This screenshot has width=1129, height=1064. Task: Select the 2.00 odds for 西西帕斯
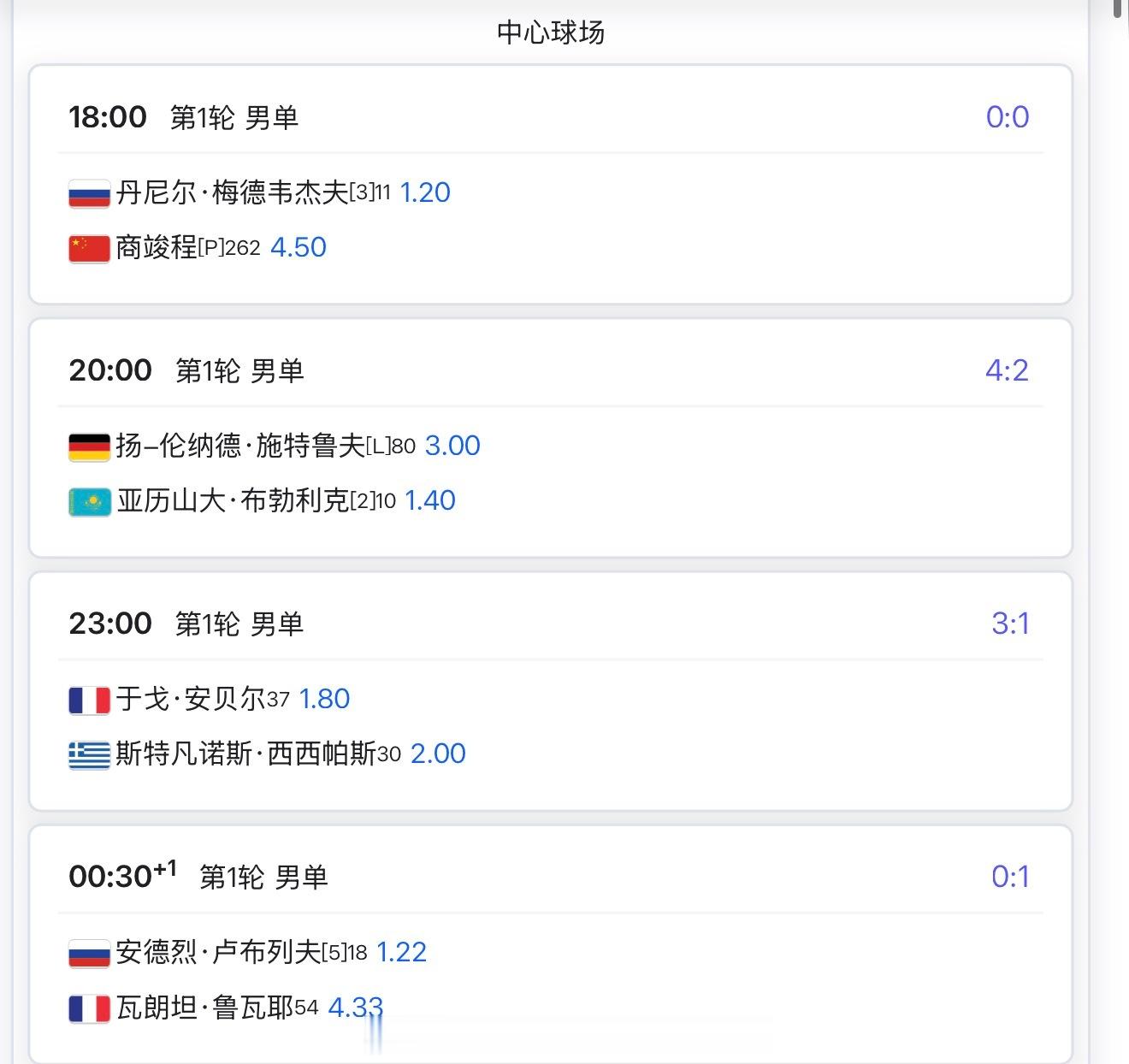pyautogui.click(x=438, y=754)
